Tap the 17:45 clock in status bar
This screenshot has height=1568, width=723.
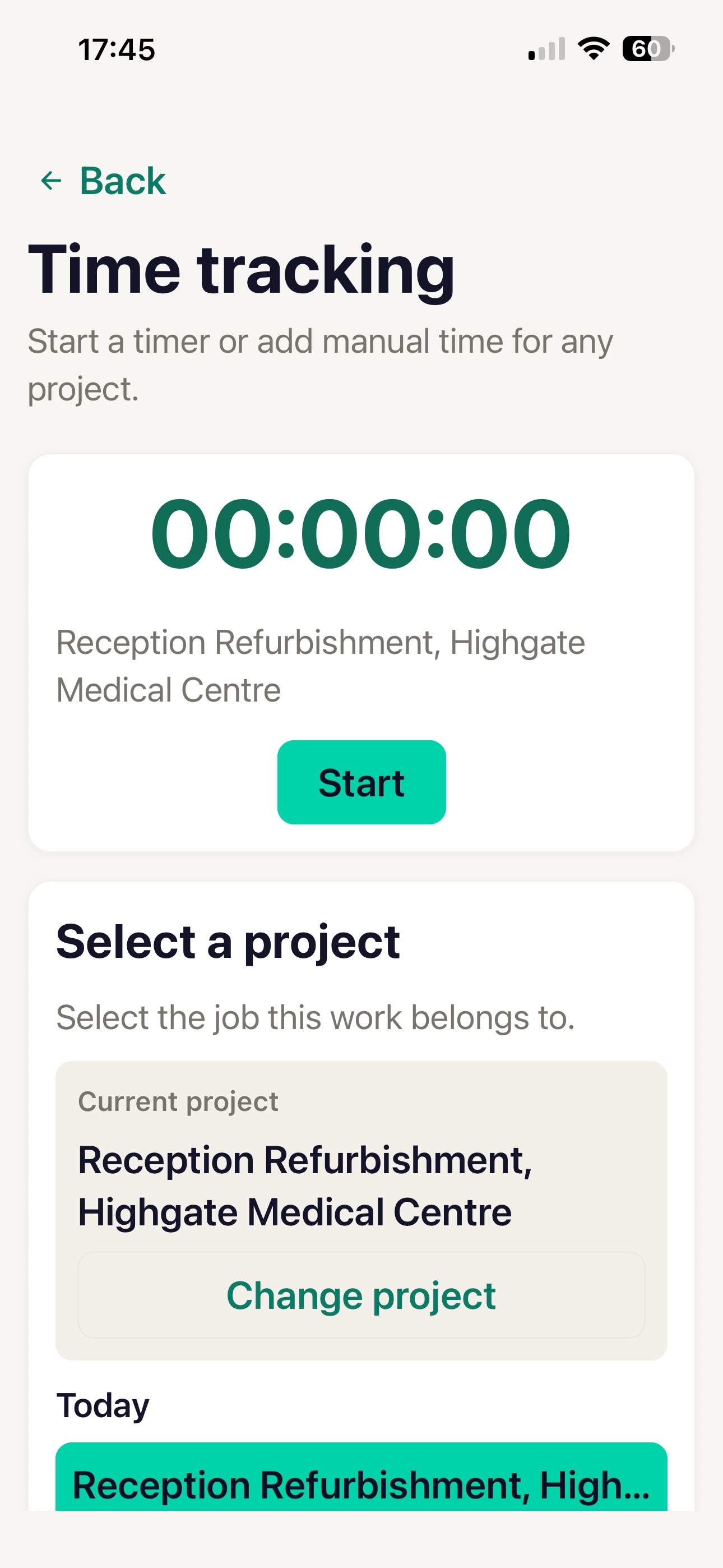[116, 49]
